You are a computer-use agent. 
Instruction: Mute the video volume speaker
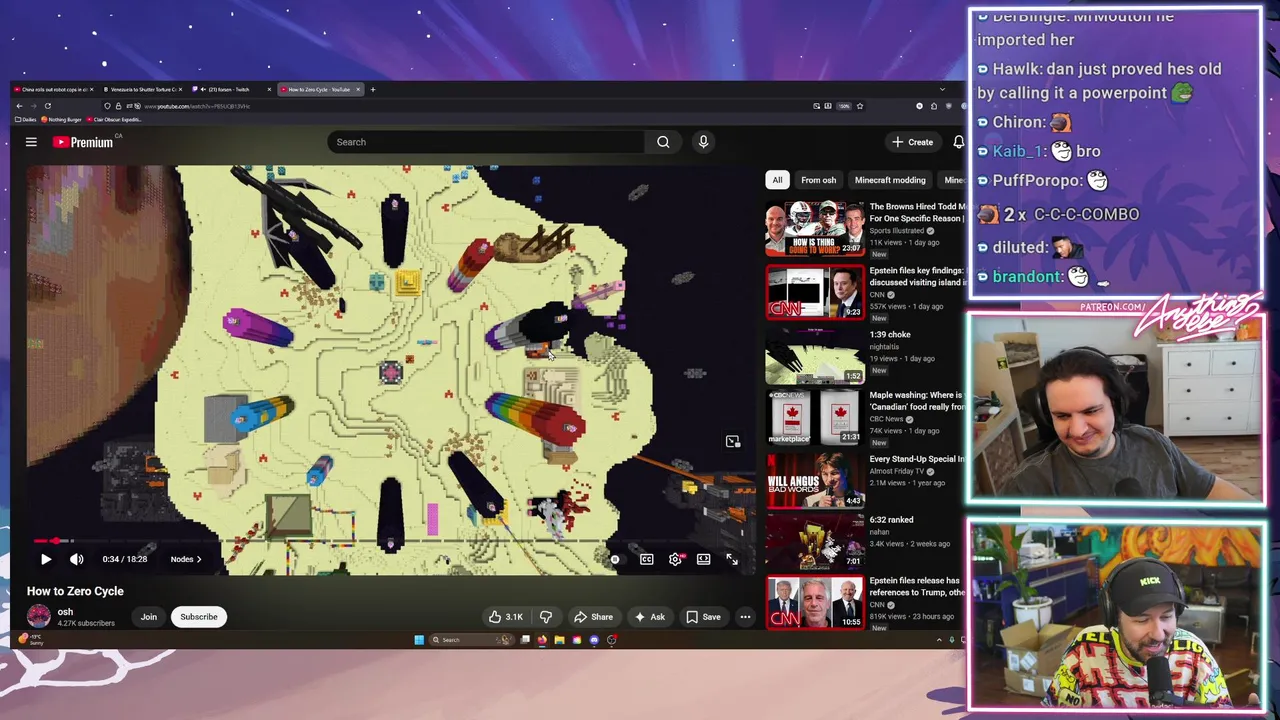pyautogui.click(x=76, y=559)
